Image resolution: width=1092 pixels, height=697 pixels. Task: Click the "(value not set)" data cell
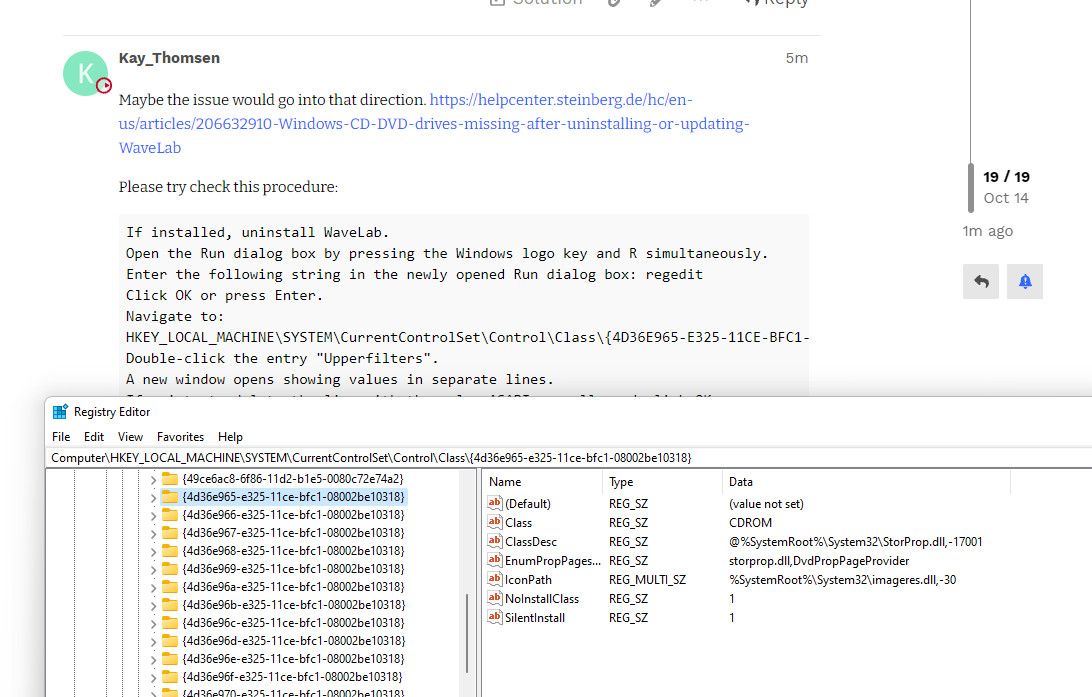(766, 503)
